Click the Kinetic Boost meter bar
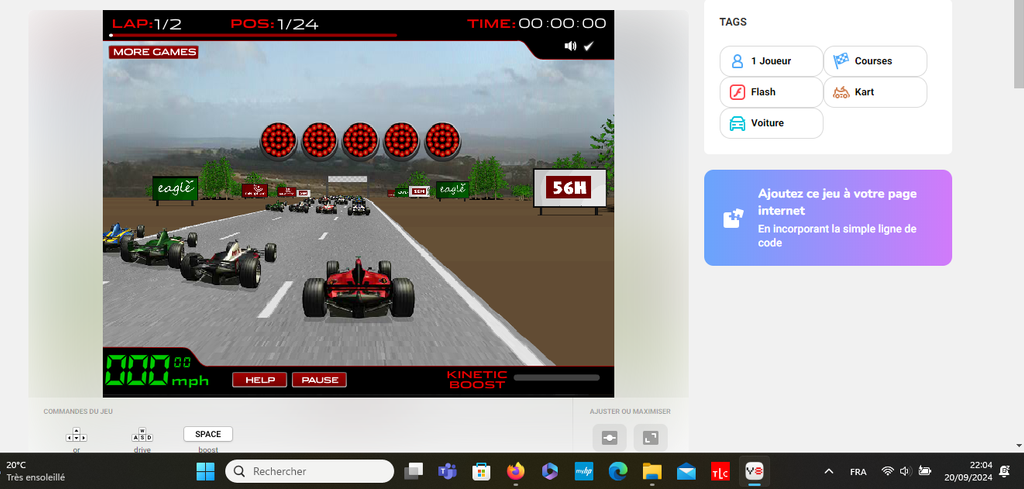1024x489 pixels. [x=556, y=378]
